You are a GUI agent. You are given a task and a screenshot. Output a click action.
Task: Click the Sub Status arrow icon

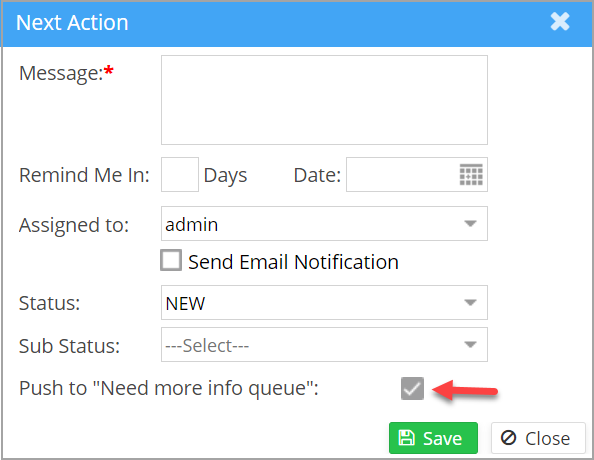tap(470, 344)
